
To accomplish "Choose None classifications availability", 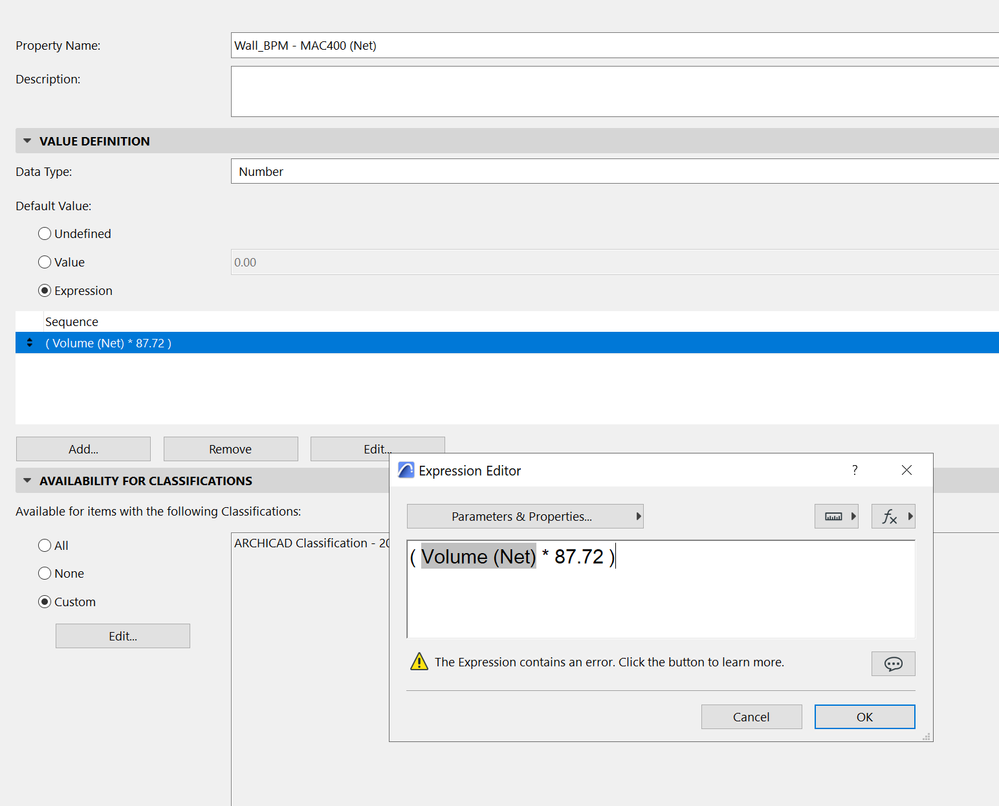I will pos(45,573).
